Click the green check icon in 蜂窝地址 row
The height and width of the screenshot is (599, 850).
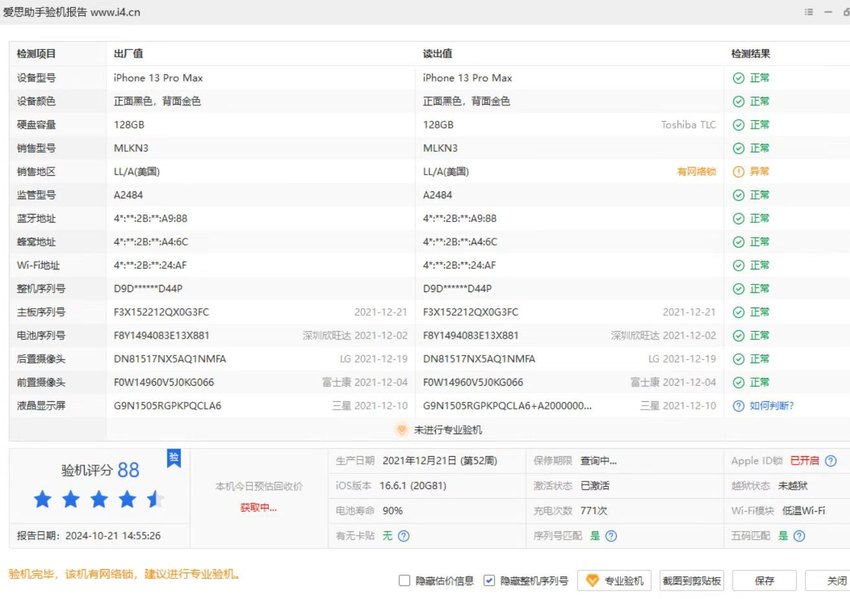[738, 242]
